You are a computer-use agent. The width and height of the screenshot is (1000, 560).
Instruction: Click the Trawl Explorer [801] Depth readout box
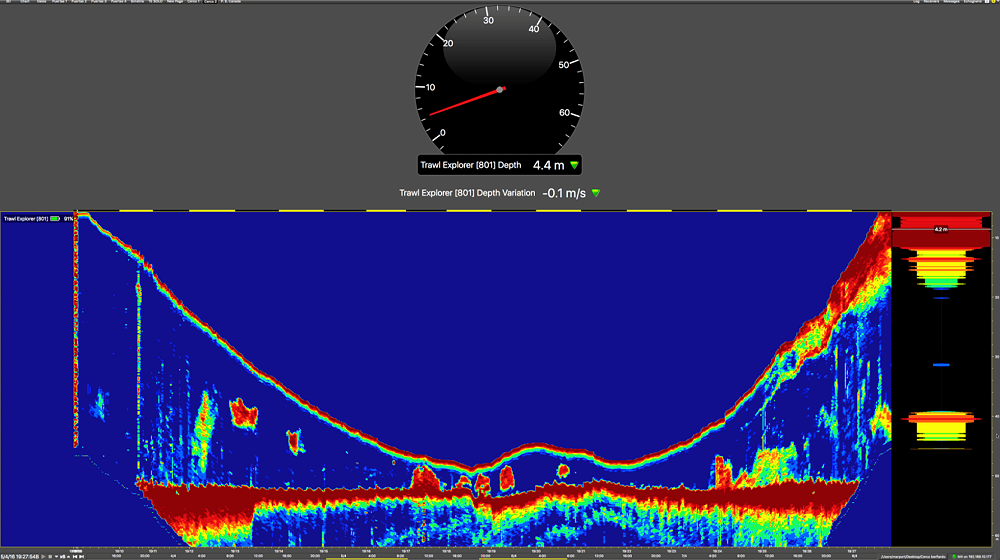tap(499, 165)
